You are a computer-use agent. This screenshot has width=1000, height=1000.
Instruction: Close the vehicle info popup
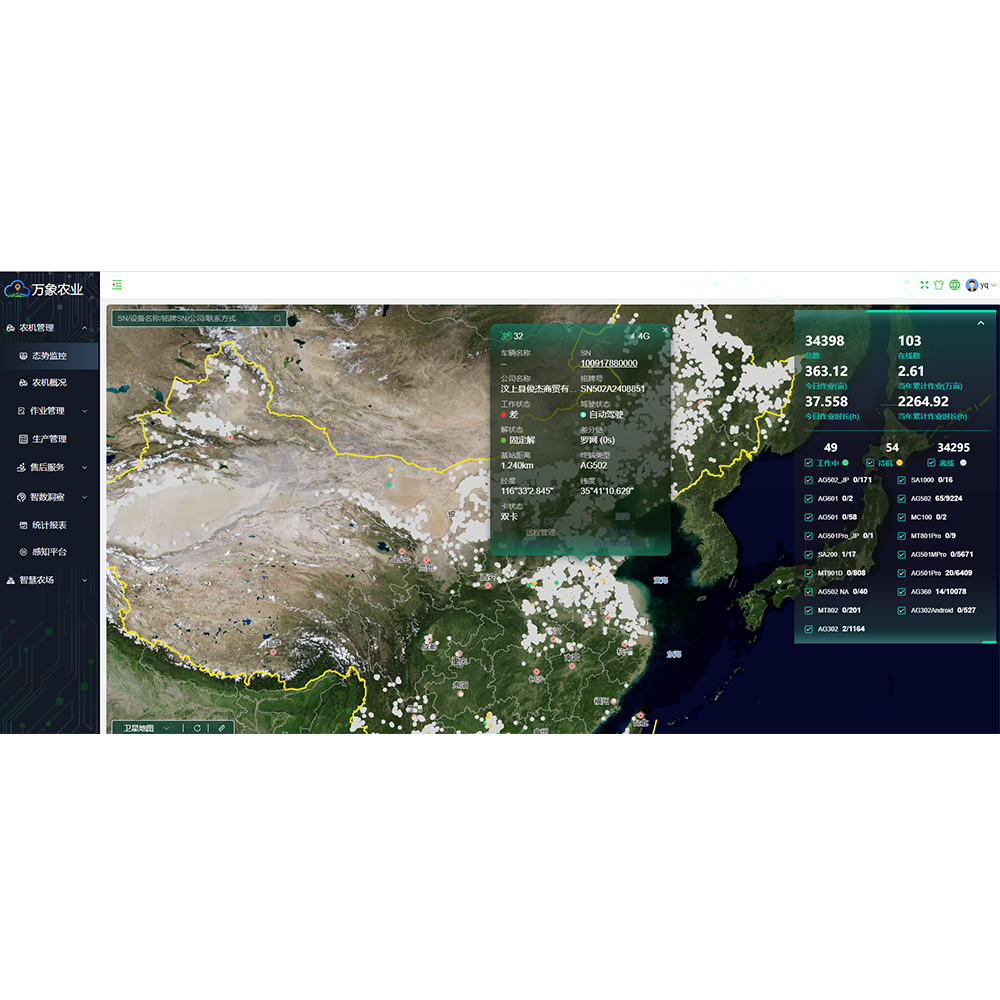click(665, 330)
